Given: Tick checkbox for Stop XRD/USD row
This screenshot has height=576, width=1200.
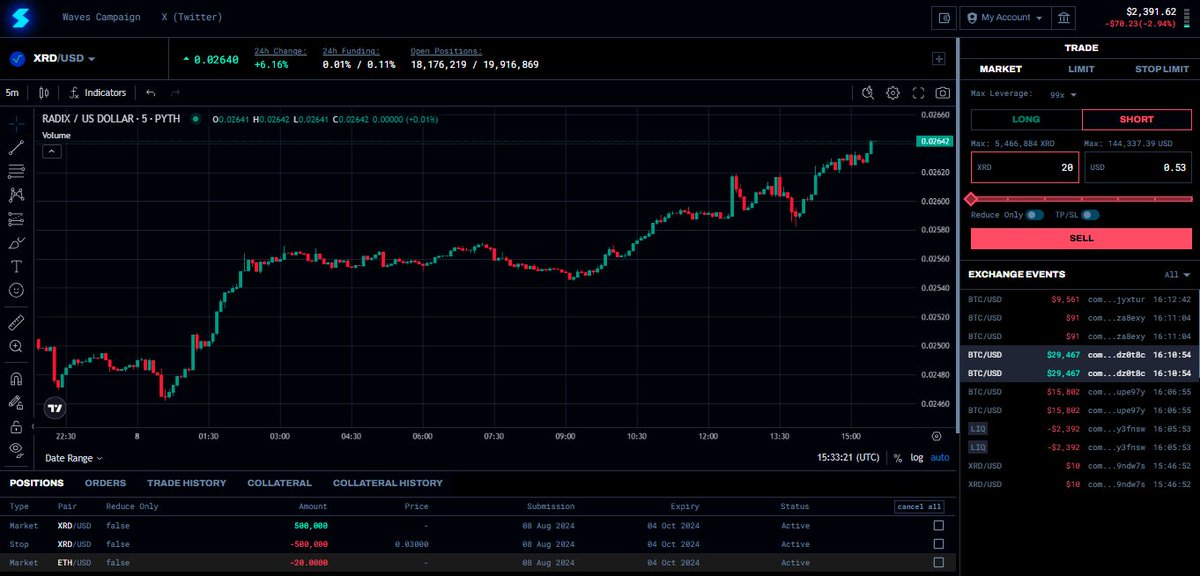Looking at the screenshot, I should pyautogui.click(x=938, y=544).
